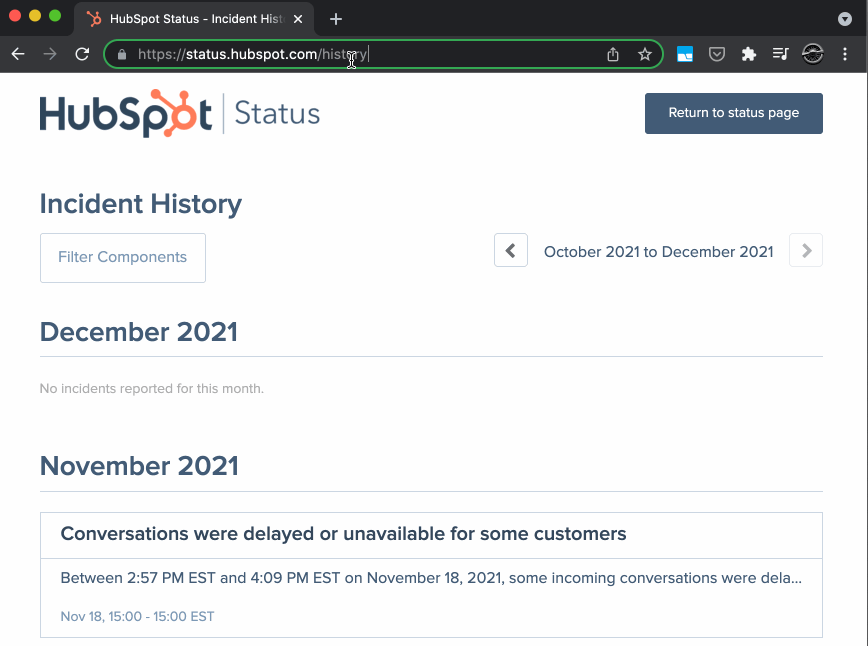Click the HubSpot Status logo
The width and height of the screenshot is (868, 646).
tap(180, 113)
